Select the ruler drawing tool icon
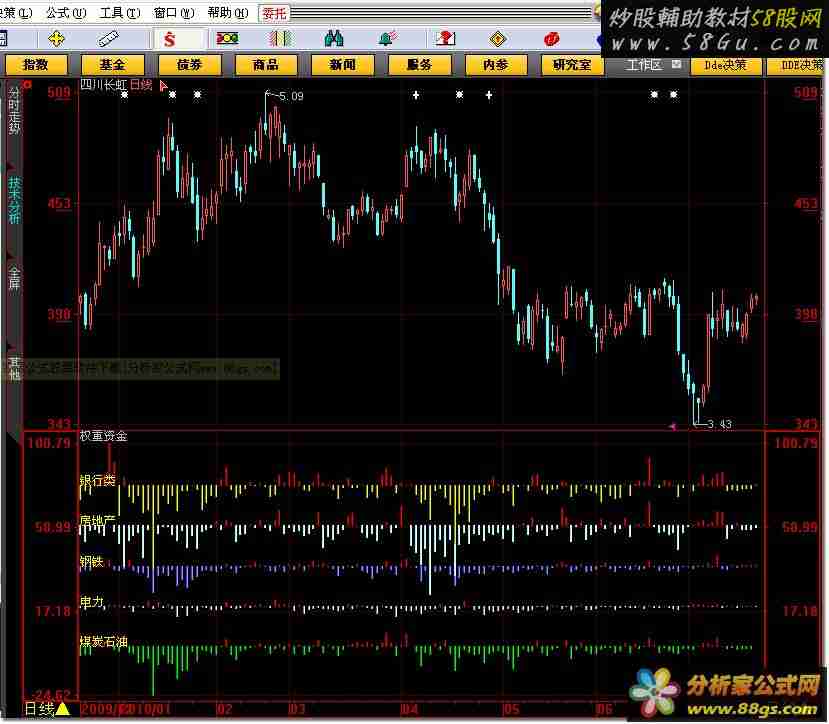Viewport: 829px width, 724px height. tap(111, 39)
